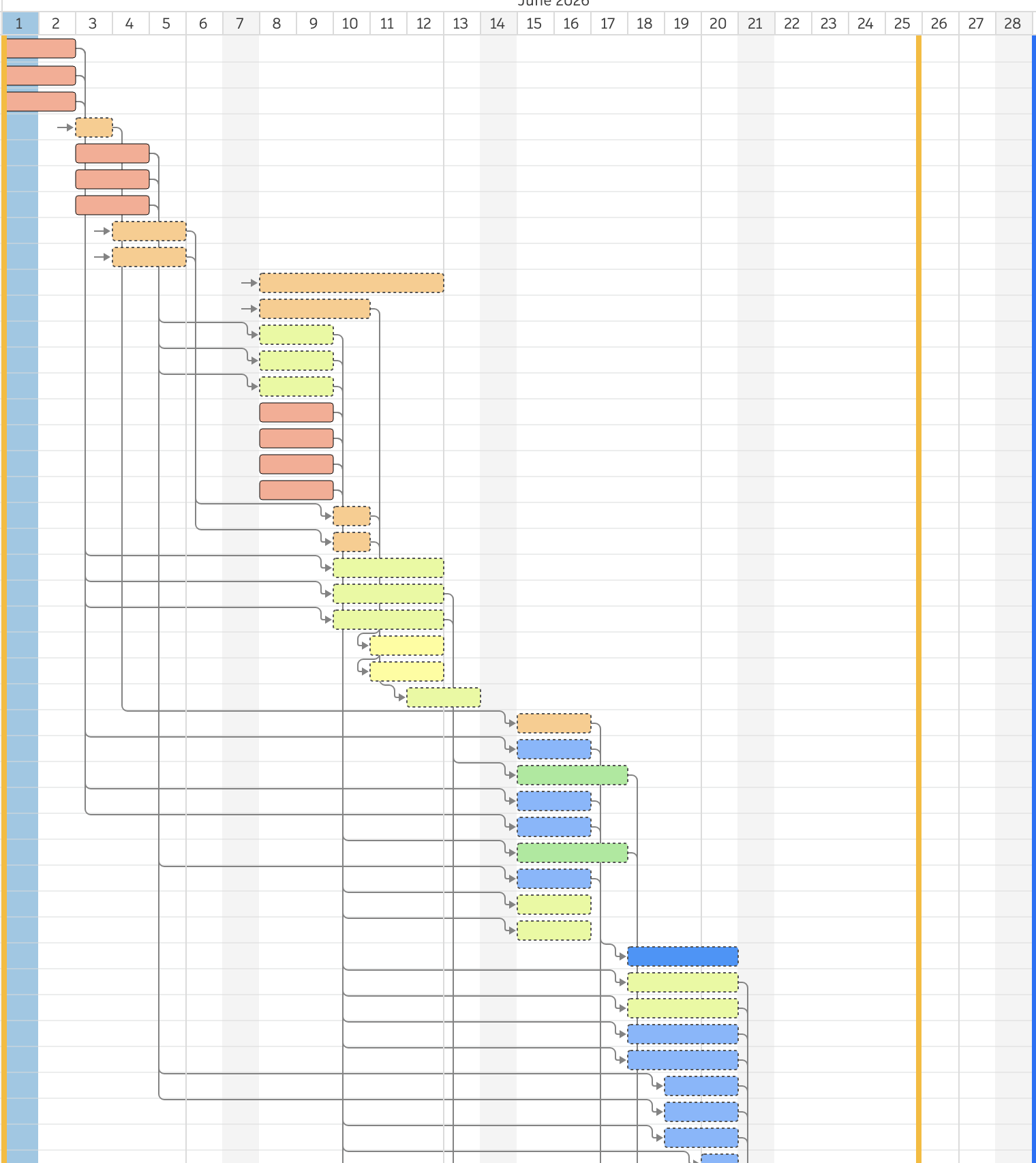Select day 8 in the date header
Screen dimensions: 1036x1163
277,24
